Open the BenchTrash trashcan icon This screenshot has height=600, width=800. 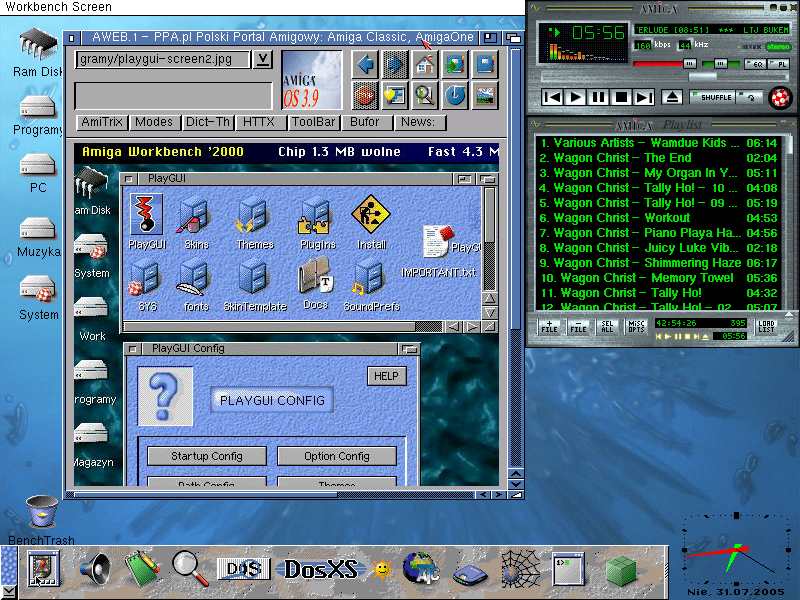click(x=42, y=512)
